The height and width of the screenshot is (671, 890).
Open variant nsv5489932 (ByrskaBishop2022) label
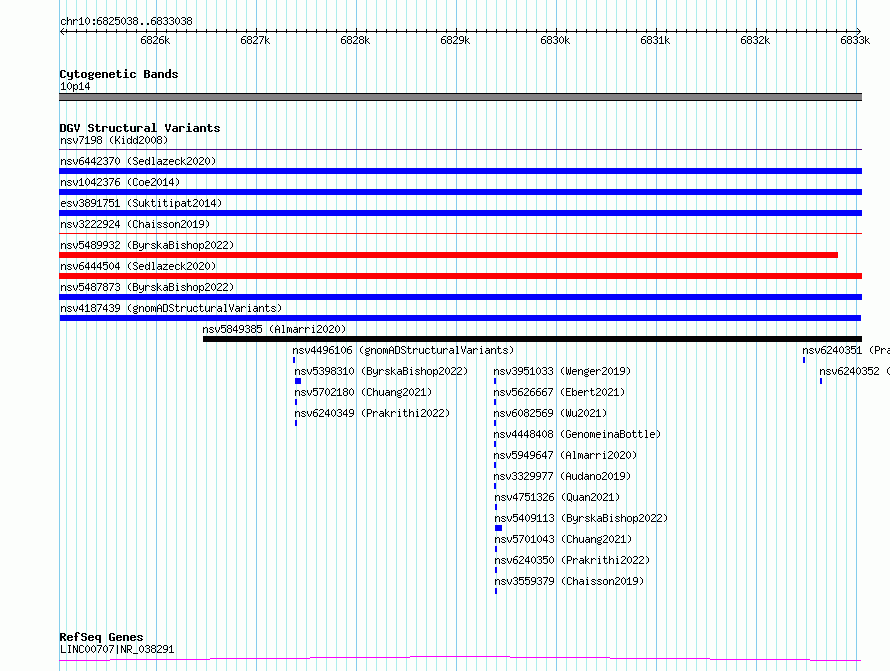pos(147,245)
